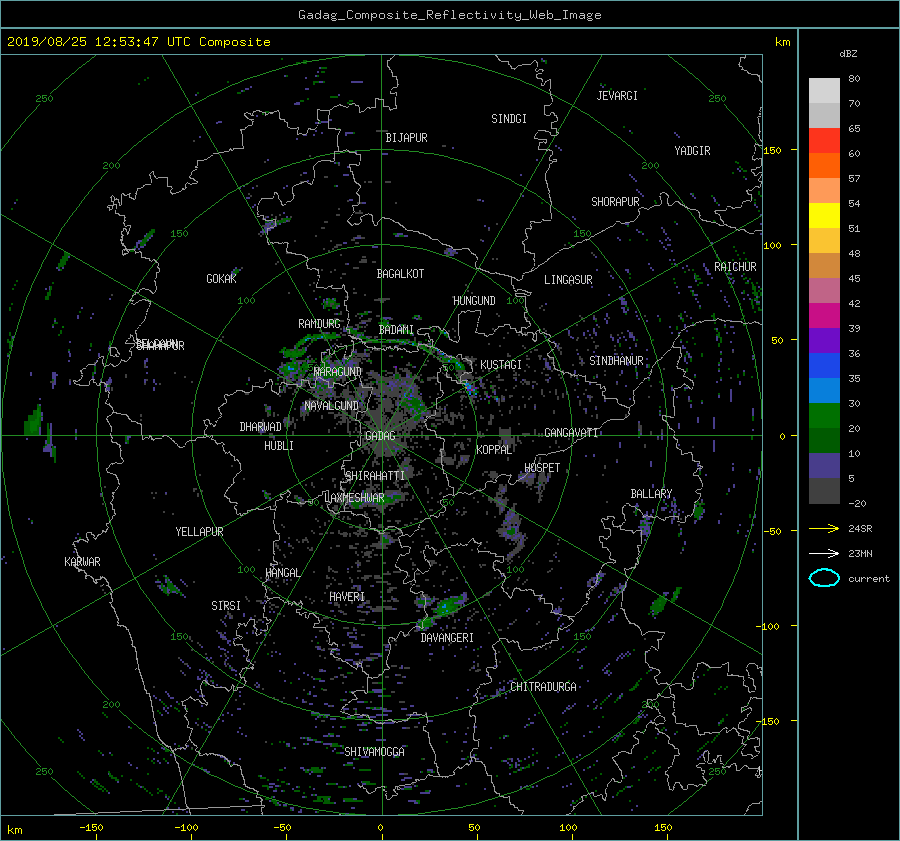
Task: Click the GANGAVATI city label
Action: click(571, 433)
